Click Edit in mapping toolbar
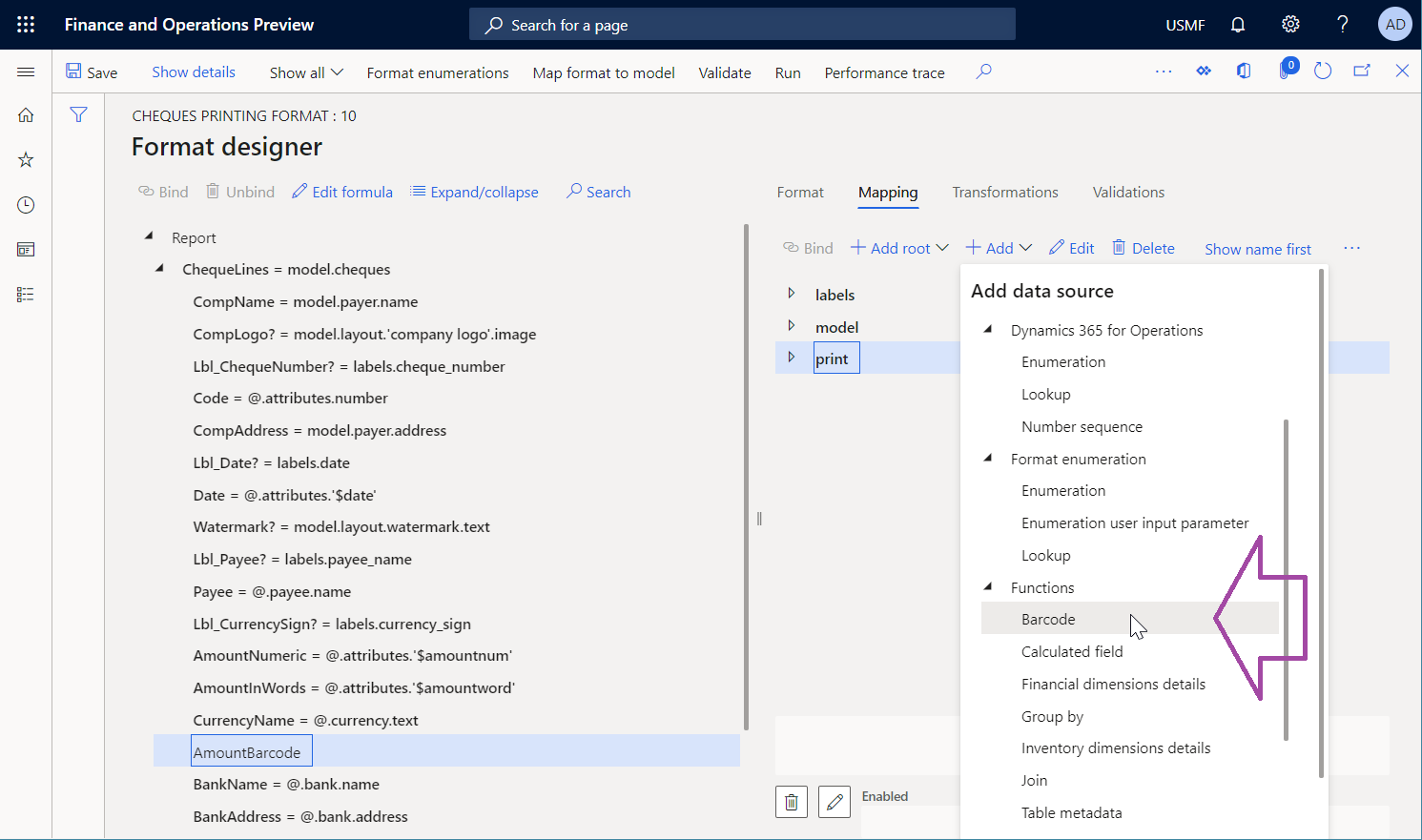Image resolution: width=1422 pixels, height=840 pixels. point(1071,248)
